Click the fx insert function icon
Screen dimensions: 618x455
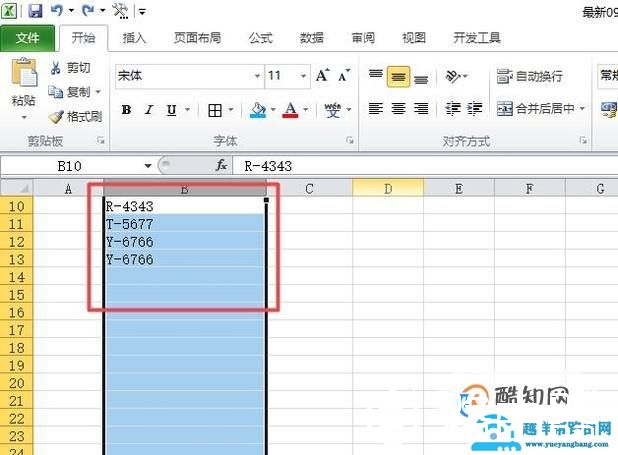pyautogui.click(x=221, y=165)
